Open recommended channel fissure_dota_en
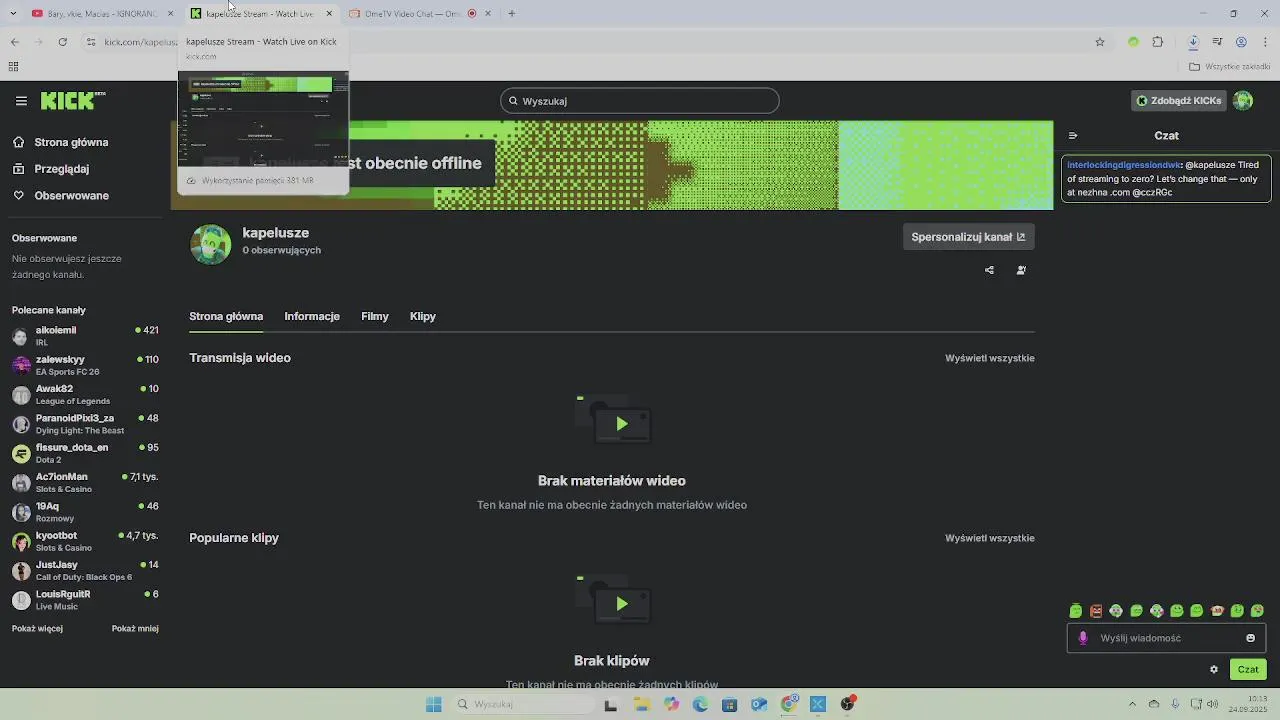1280x720 pixels. coord(85,453)
